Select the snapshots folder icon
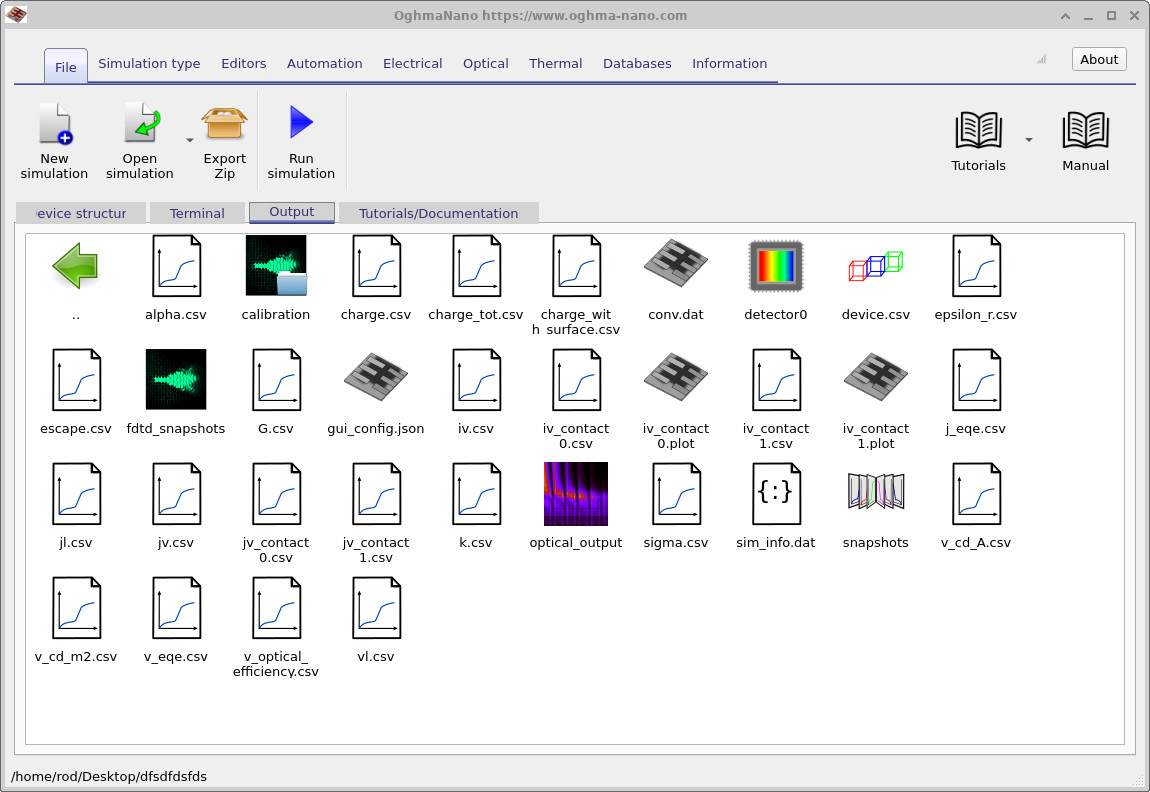1150x792 pixels. 876,491
